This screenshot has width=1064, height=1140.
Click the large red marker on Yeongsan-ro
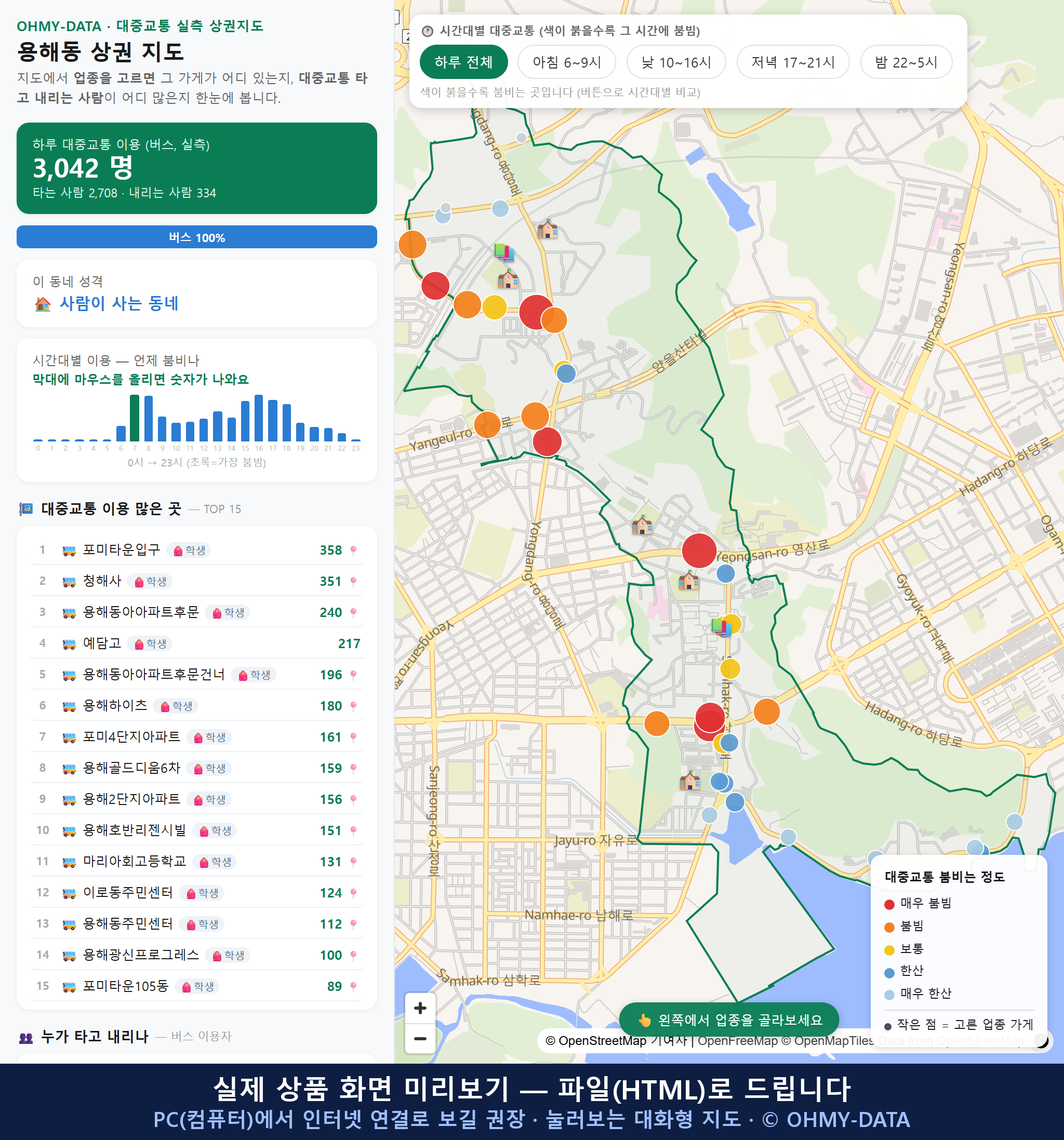coord(699,551)
